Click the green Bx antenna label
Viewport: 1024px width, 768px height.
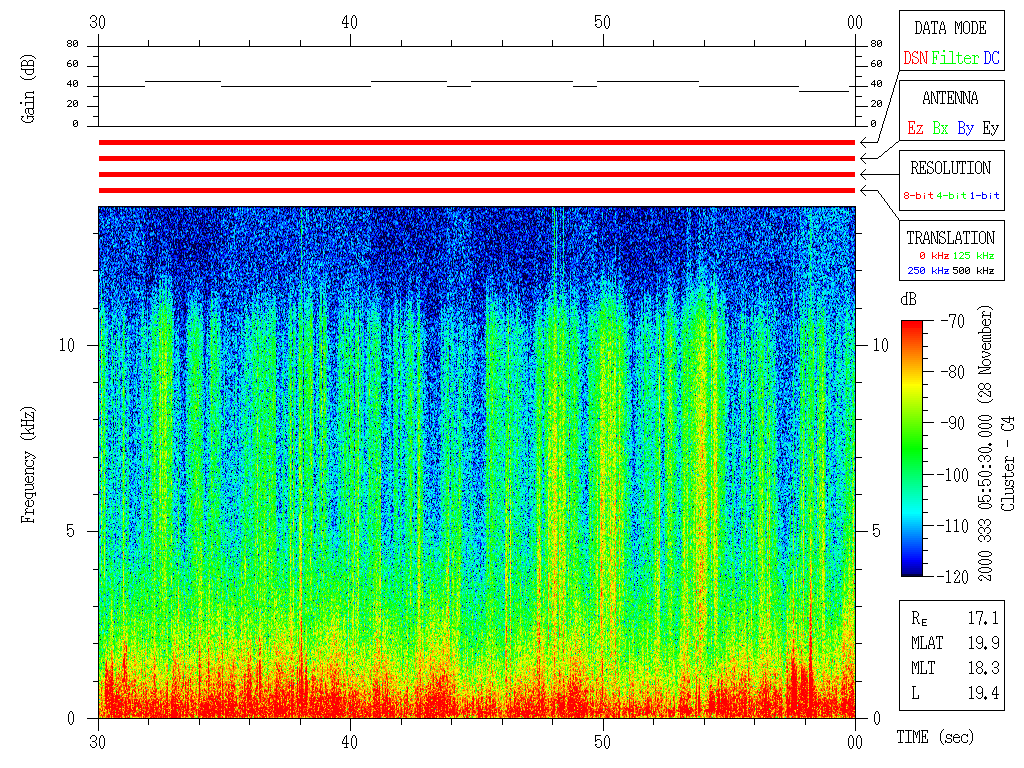tap(940, 129)
